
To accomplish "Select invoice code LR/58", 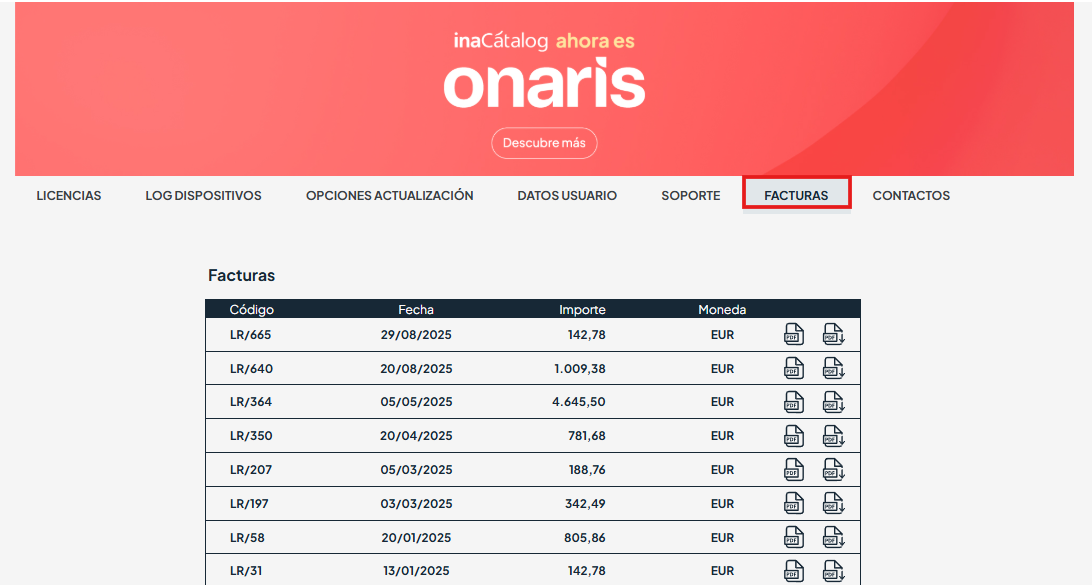I will click(247, 538).
